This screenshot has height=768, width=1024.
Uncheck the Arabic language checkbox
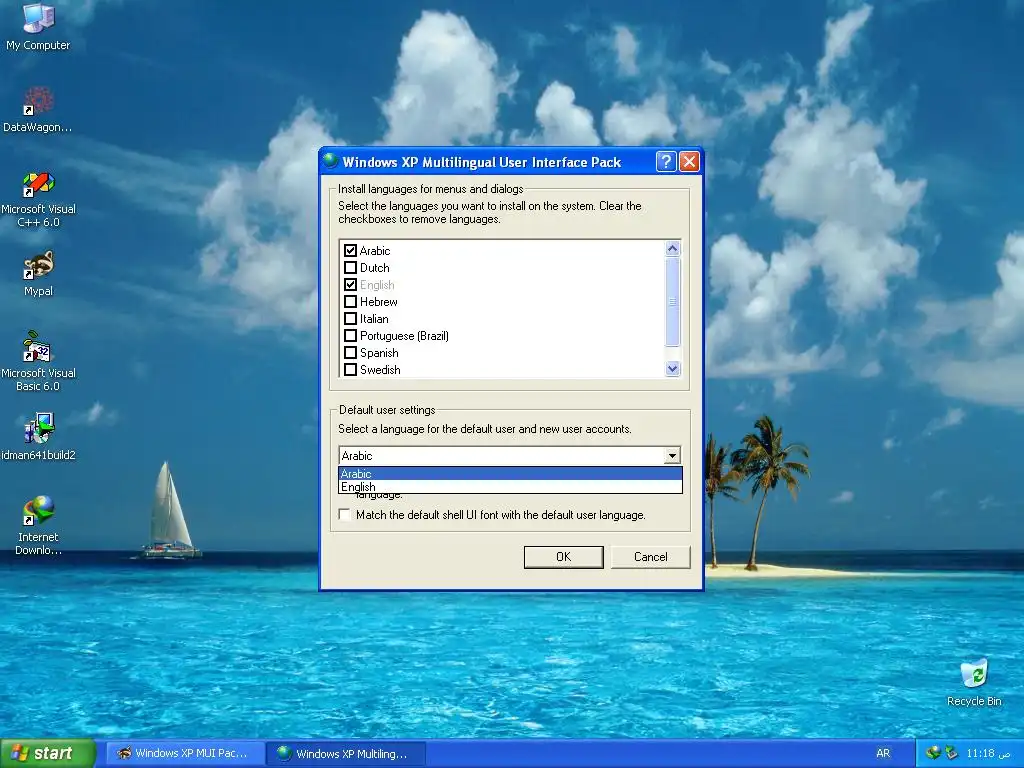(350, 250)
